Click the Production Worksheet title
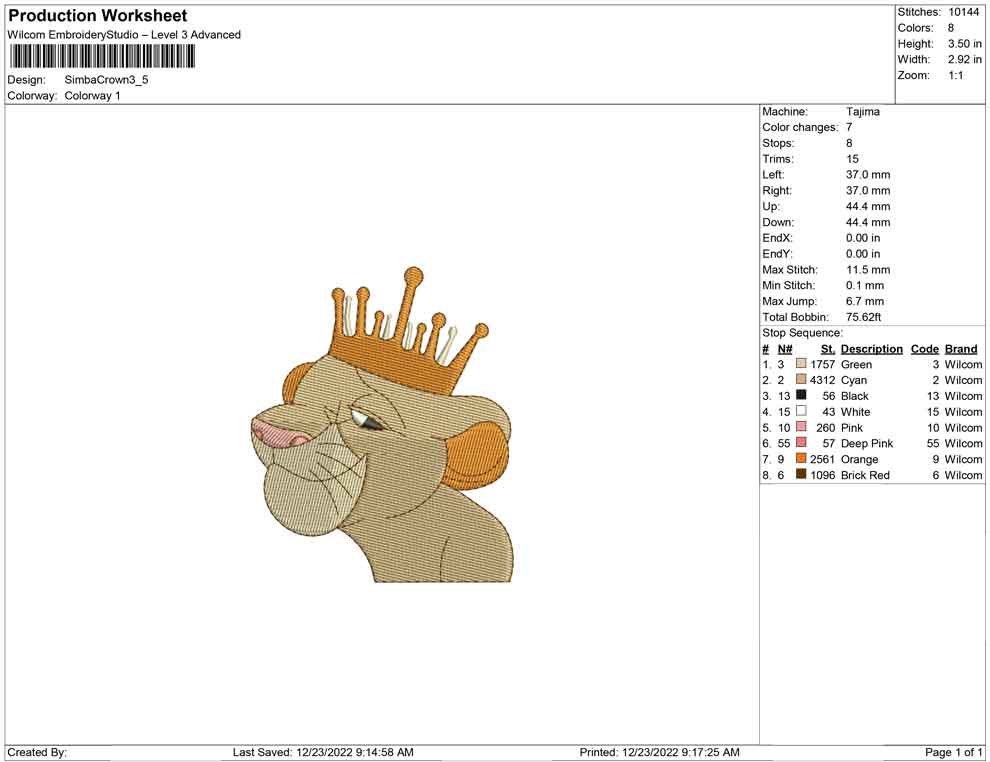The height and width of the screenshot is (762, 990). click(97, 15)
